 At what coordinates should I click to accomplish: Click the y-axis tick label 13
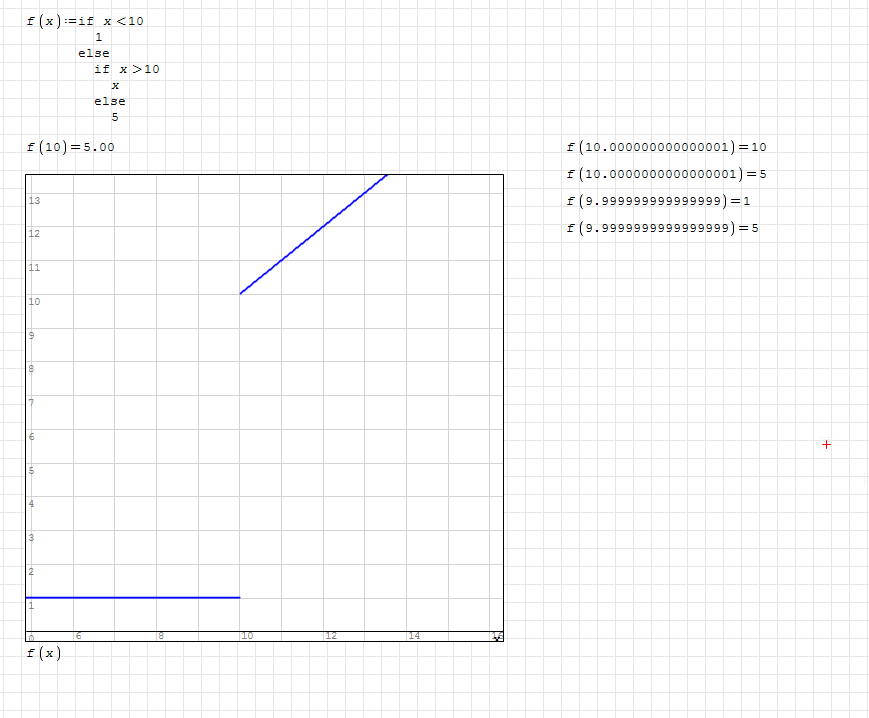34,201
